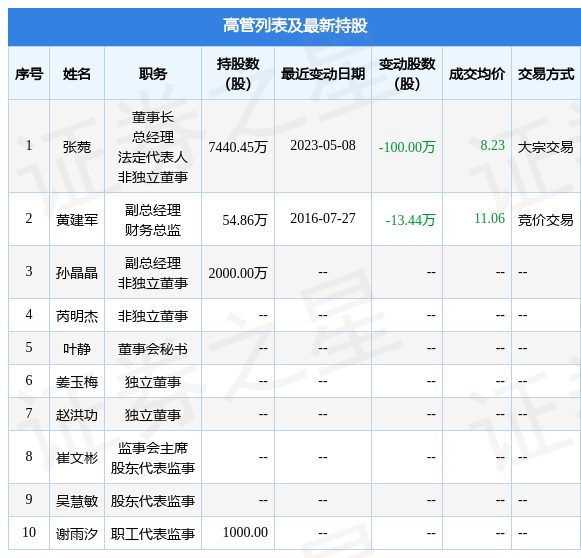581x558 pixels.
Task: Click the name 叶静 in row 5
Action: point(77,349)
